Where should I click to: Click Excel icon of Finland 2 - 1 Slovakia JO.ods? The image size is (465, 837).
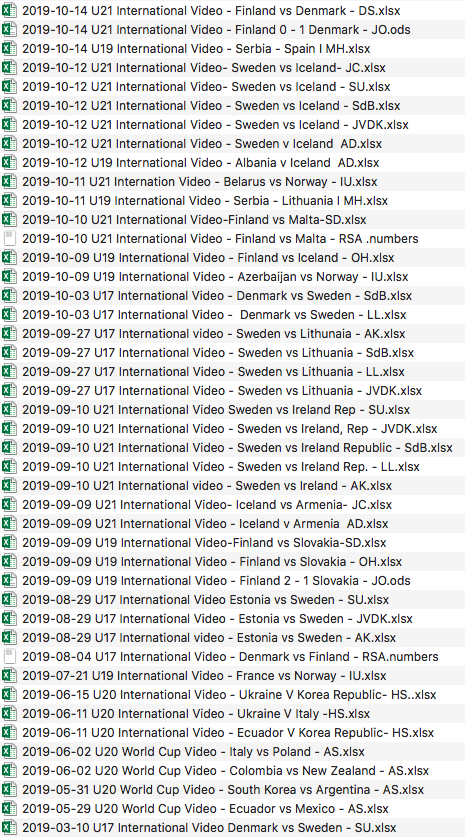(x=9, y=580)
